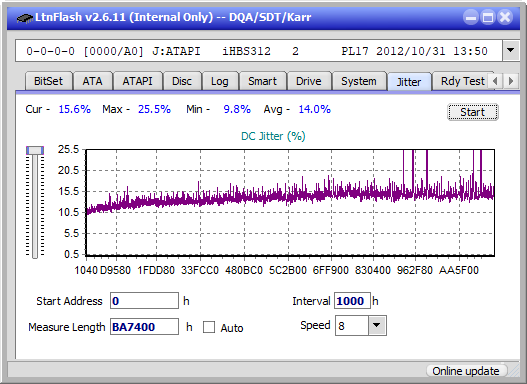Viewport: 527px width, 384px height.
Task: Click the Measure Length field
Action: point(145,327)
